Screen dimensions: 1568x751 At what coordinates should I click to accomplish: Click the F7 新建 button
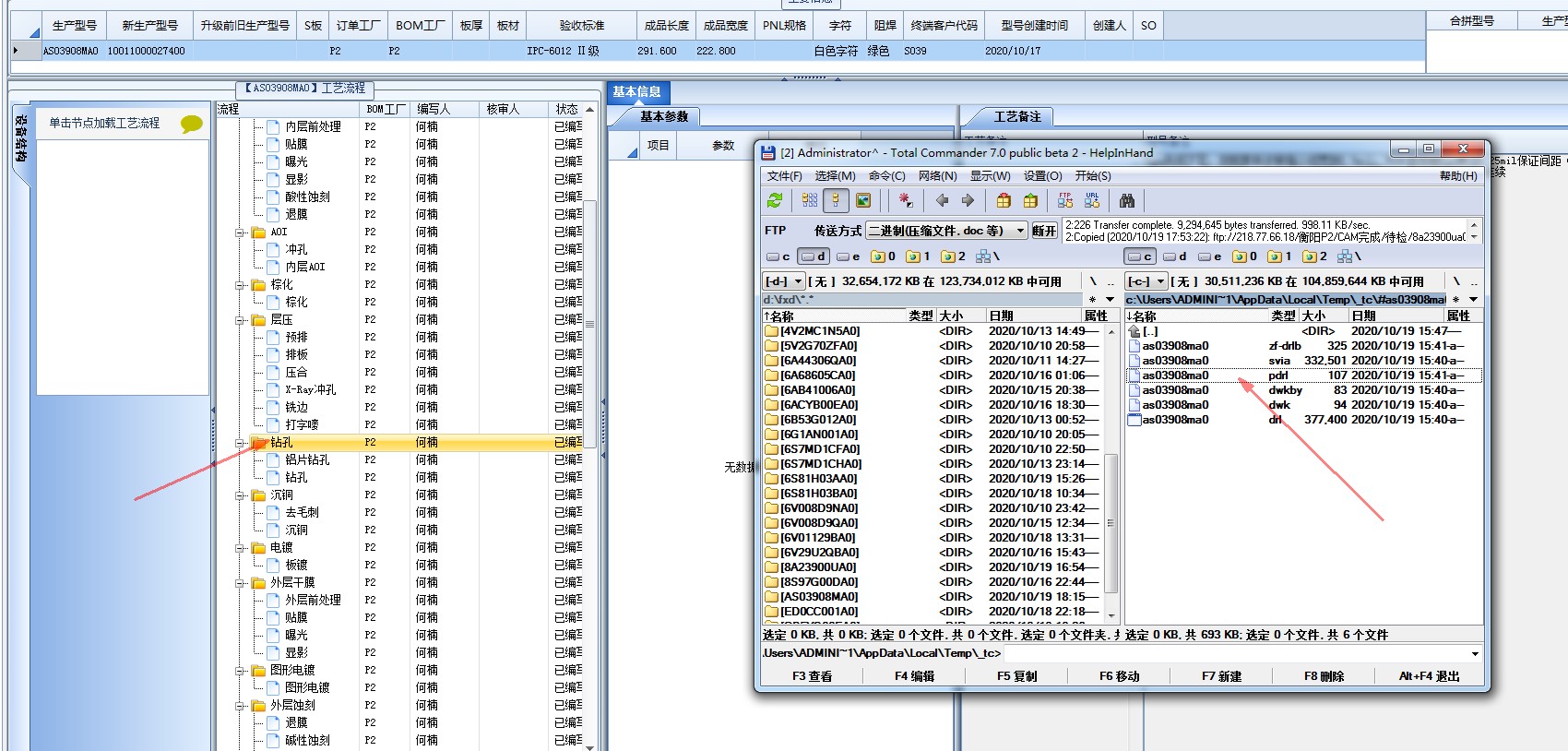point(1221,676)
